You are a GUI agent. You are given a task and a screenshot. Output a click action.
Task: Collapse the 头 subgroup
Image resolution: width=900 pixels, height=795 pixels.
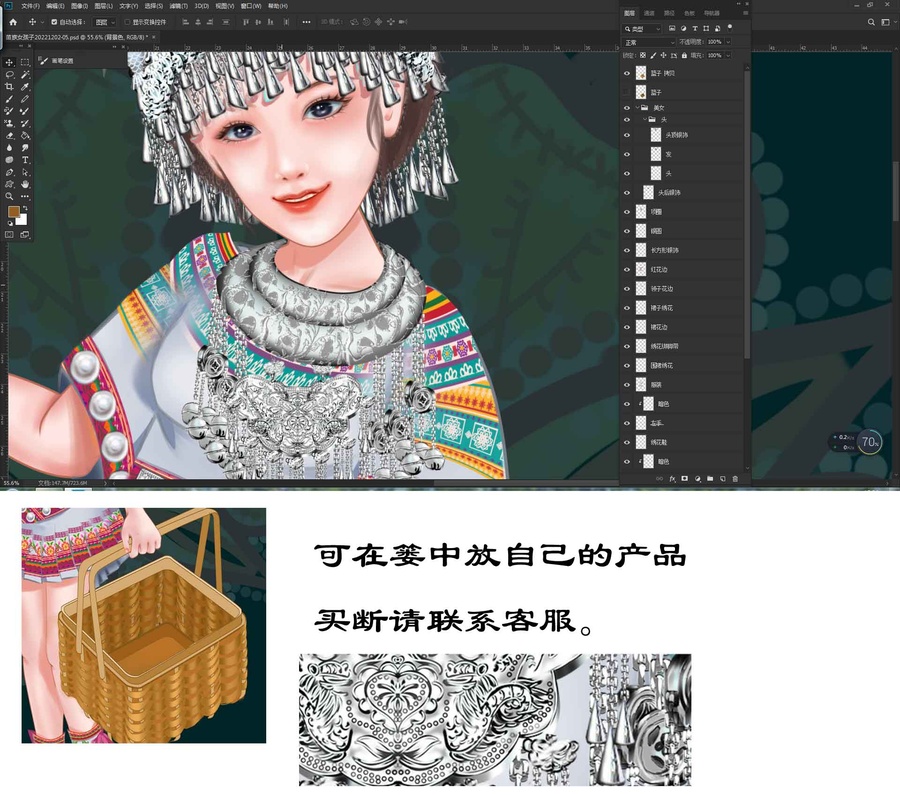click(645, 119)
